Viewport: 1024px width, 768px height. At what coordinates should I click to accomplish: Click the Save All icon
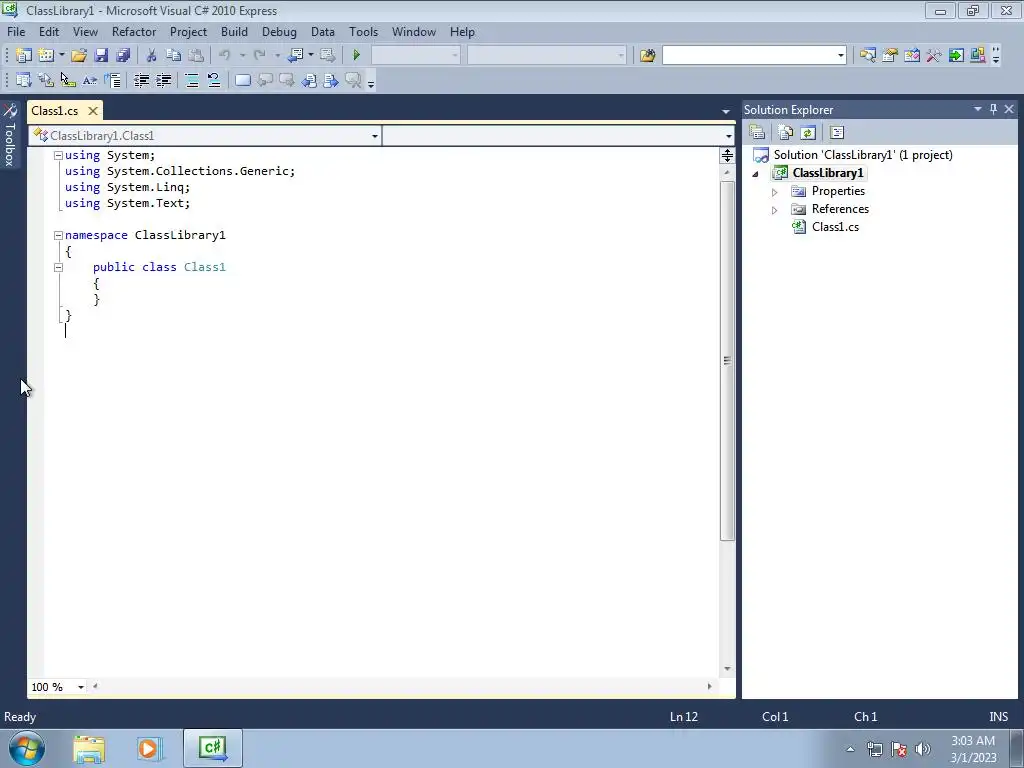tap(123, 56)
